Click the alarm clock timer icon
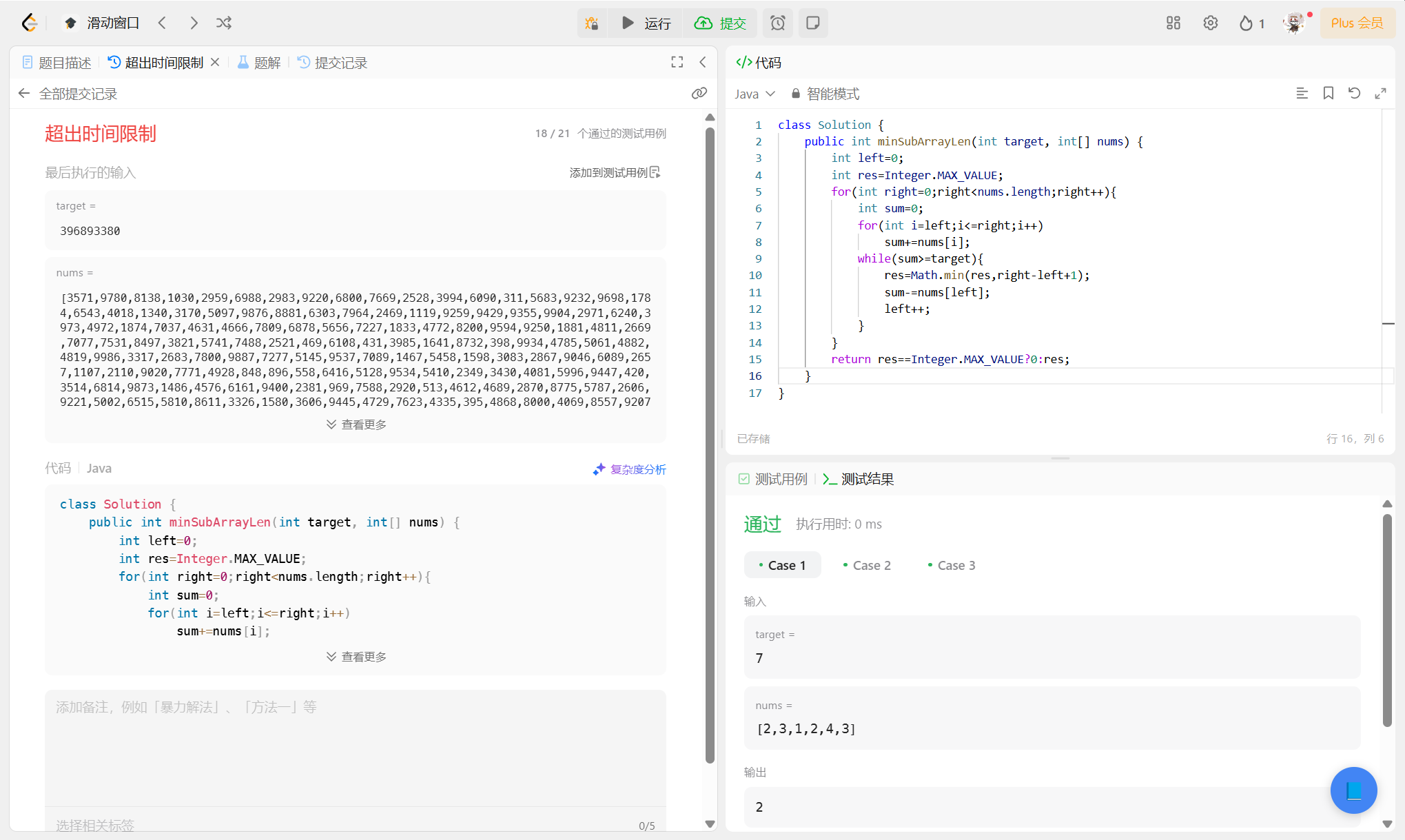This screenshot has width=1405, height=840. (777, 23)
